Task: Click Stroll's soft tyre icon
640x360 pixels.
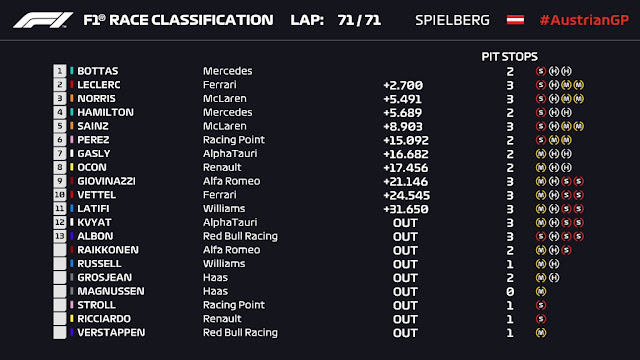Action: click(541, 305)
